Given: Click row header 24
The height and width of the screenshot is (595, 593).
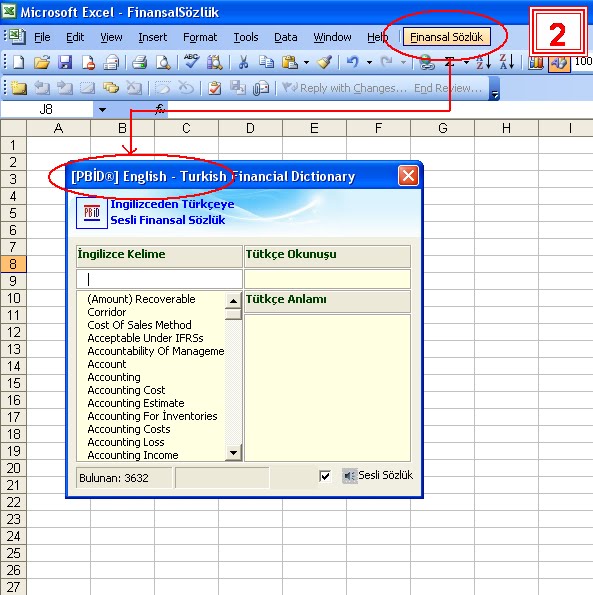Looking at the screenshot, I should pyautogui.click(x=13, y=536).
